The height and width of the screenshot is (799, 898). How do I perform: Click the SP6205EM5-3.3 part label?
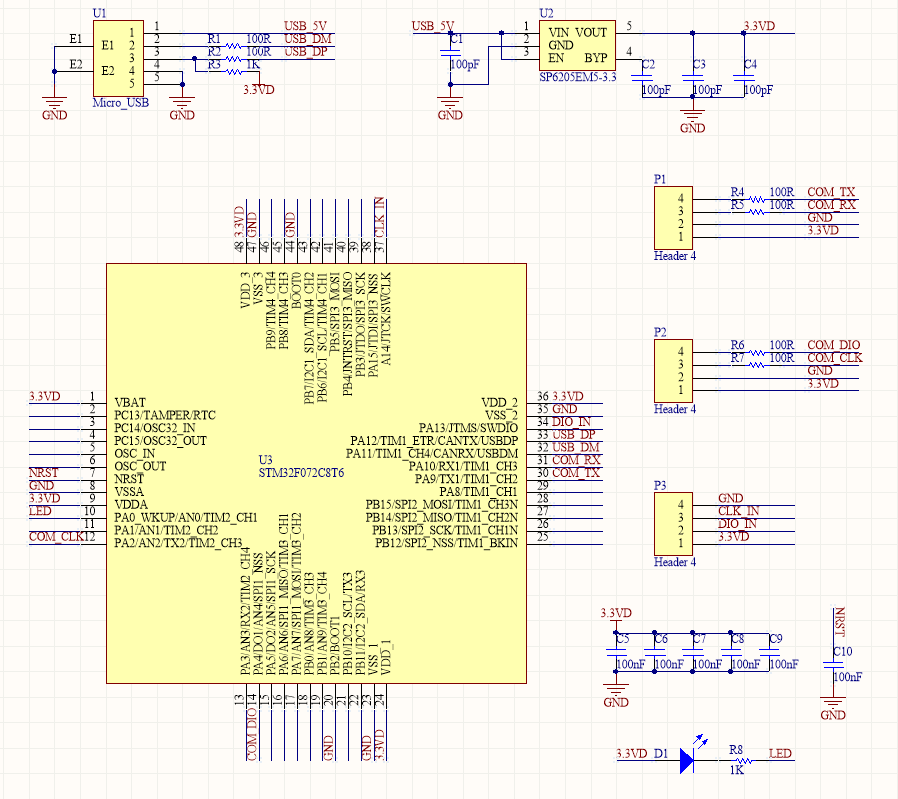coord(578,77)
